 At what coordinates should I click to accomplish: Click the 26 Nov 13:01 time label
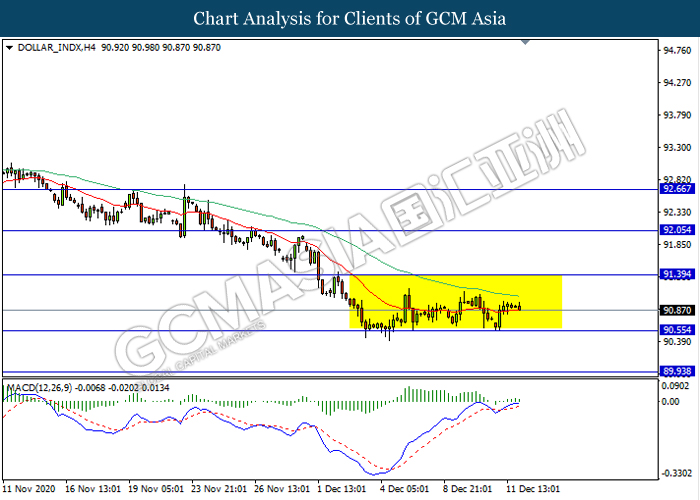click(282, 489)
